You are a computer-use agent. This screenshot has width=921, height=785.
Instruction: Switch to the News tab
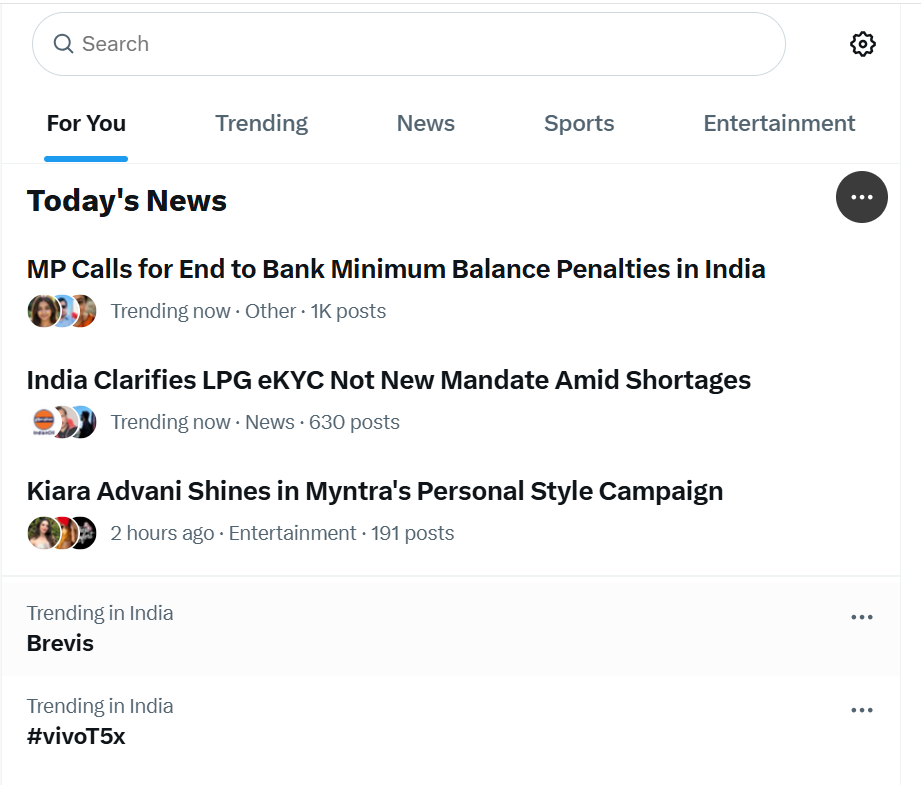coord(425,124)
